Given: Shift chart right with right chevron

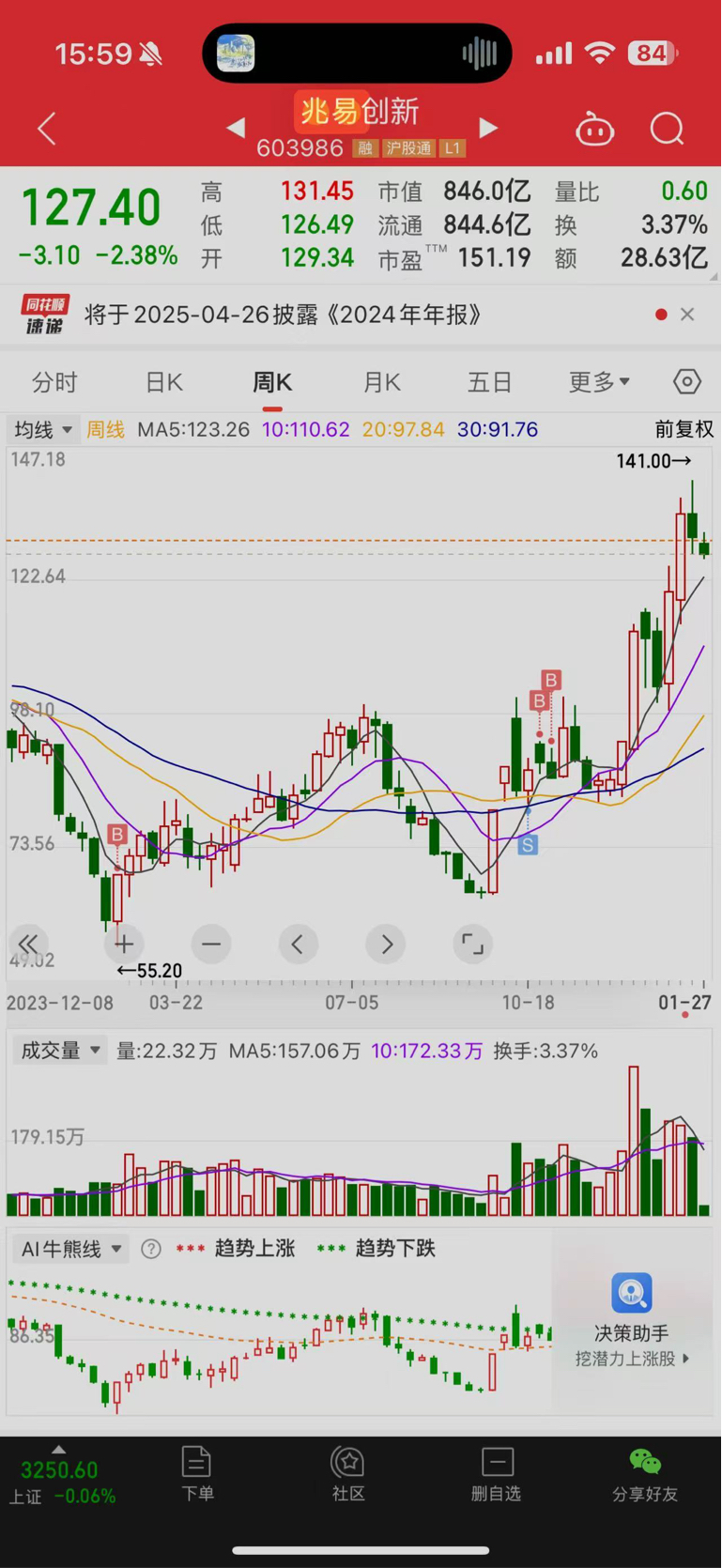Looking at the screenshot, I should pos(386,944).
